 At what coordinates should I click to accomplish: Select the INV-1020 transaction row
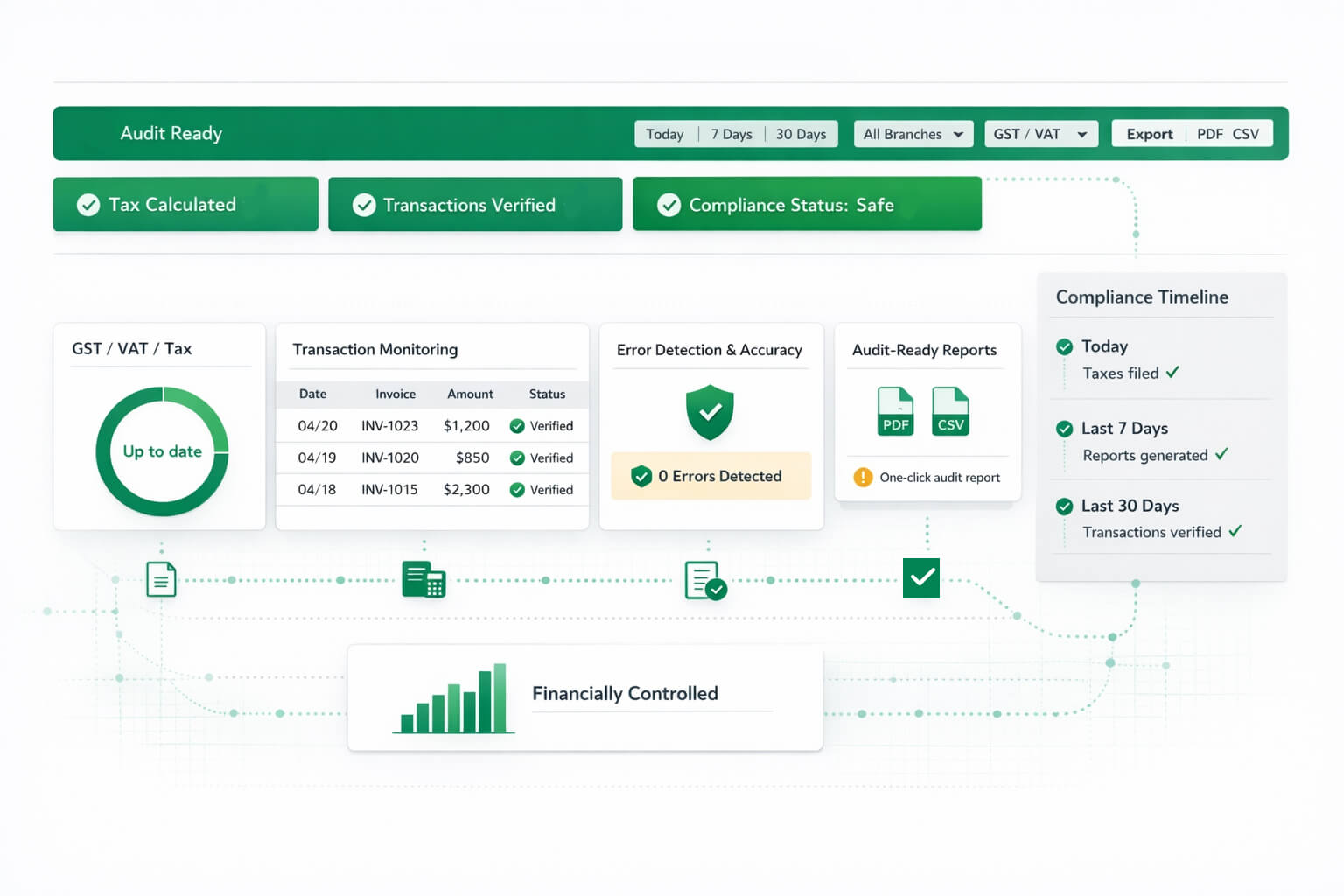click(432, 458)
